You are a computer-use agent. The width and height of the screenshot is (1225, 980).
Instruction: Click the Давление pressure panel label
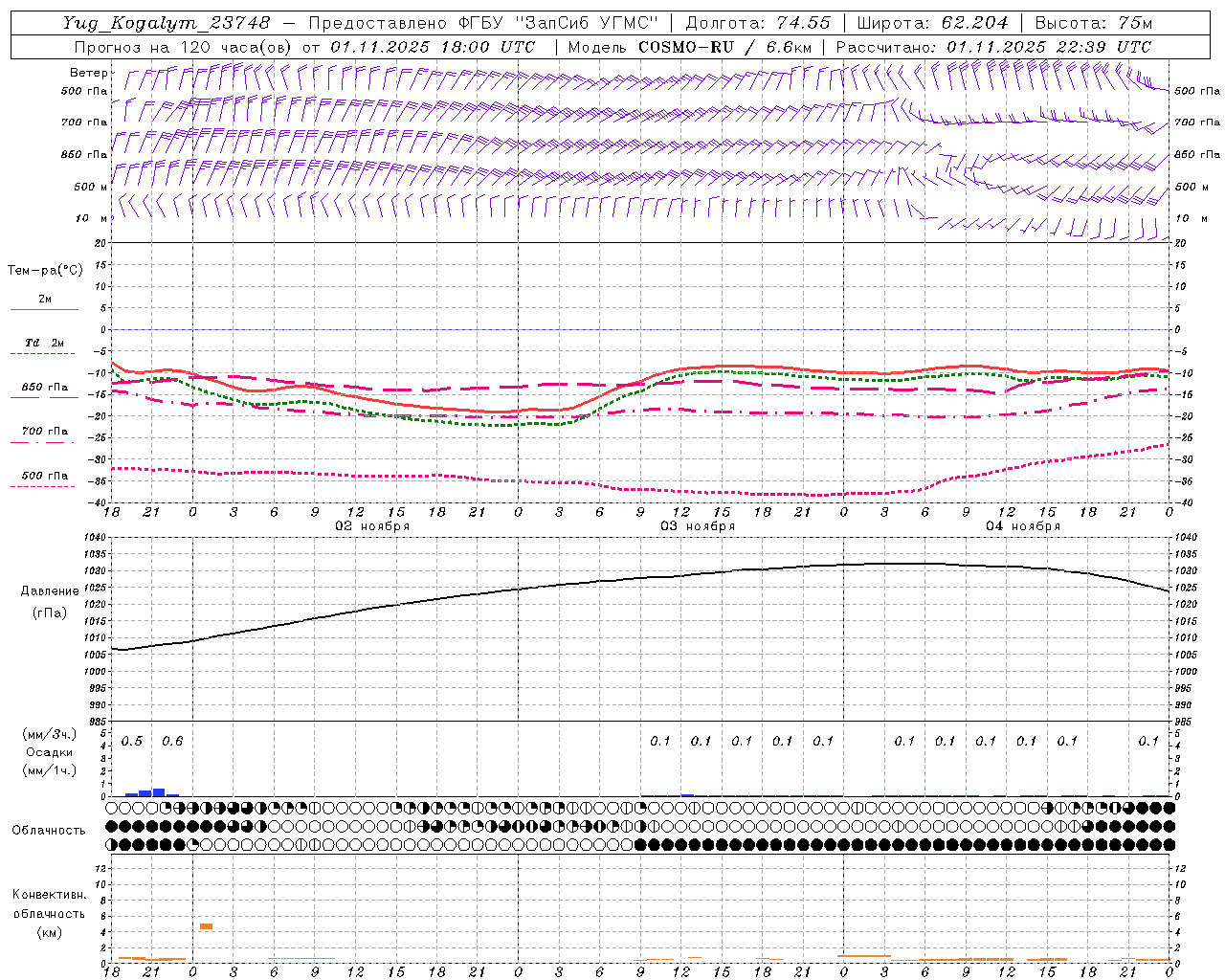pyautogui.click(x=50, y=591)
